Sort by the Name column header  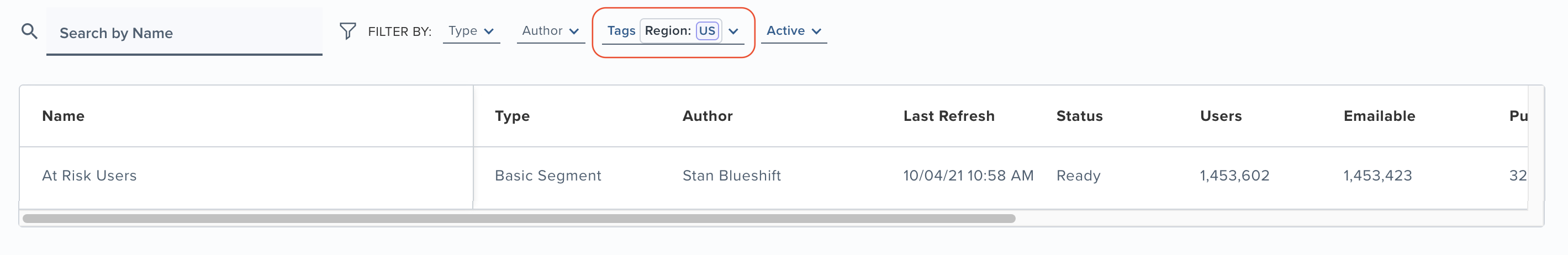64,116
